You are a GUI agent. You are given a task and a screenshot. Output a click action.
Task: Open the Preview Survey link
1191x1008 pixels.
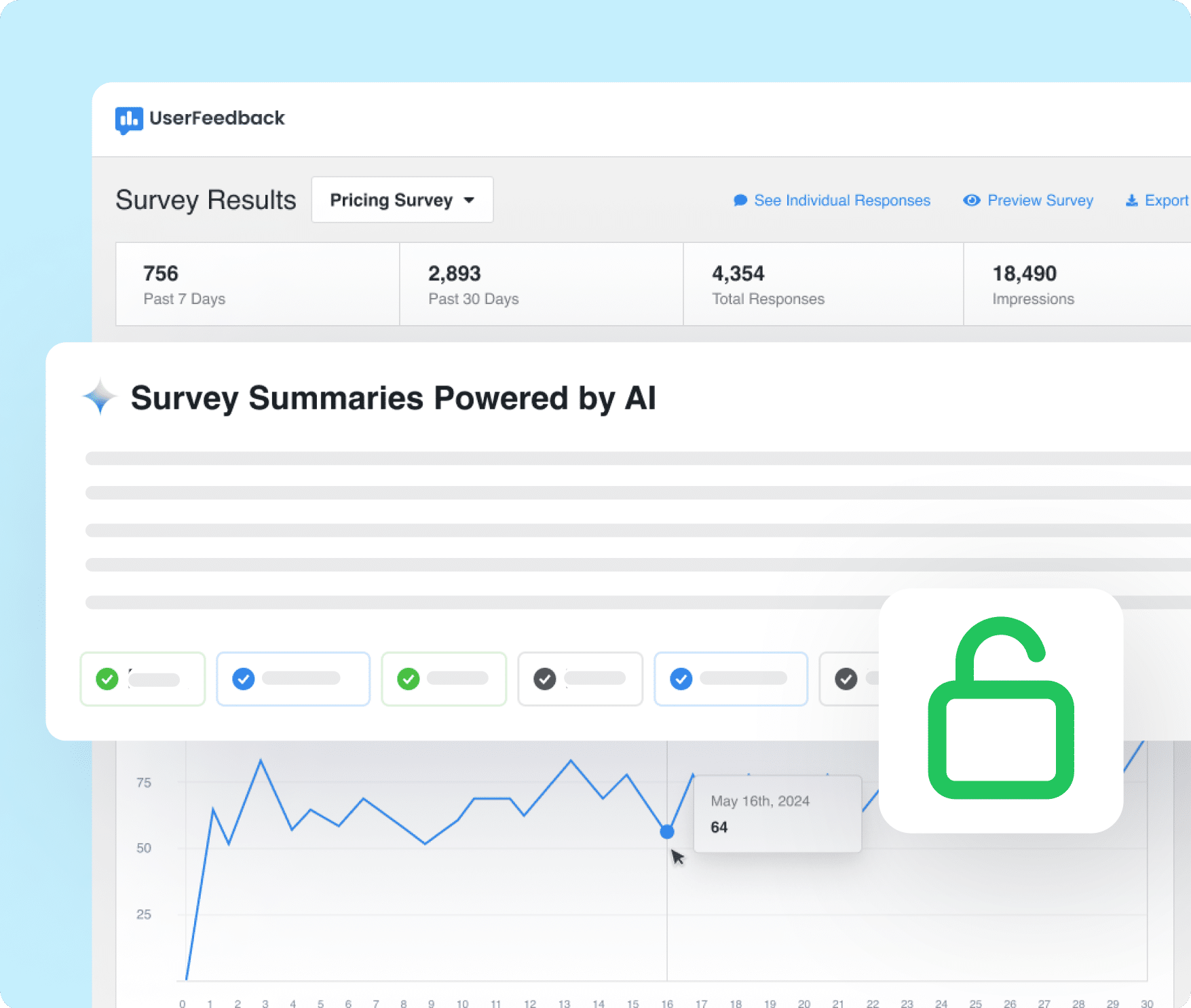[x=1028, y=200]
